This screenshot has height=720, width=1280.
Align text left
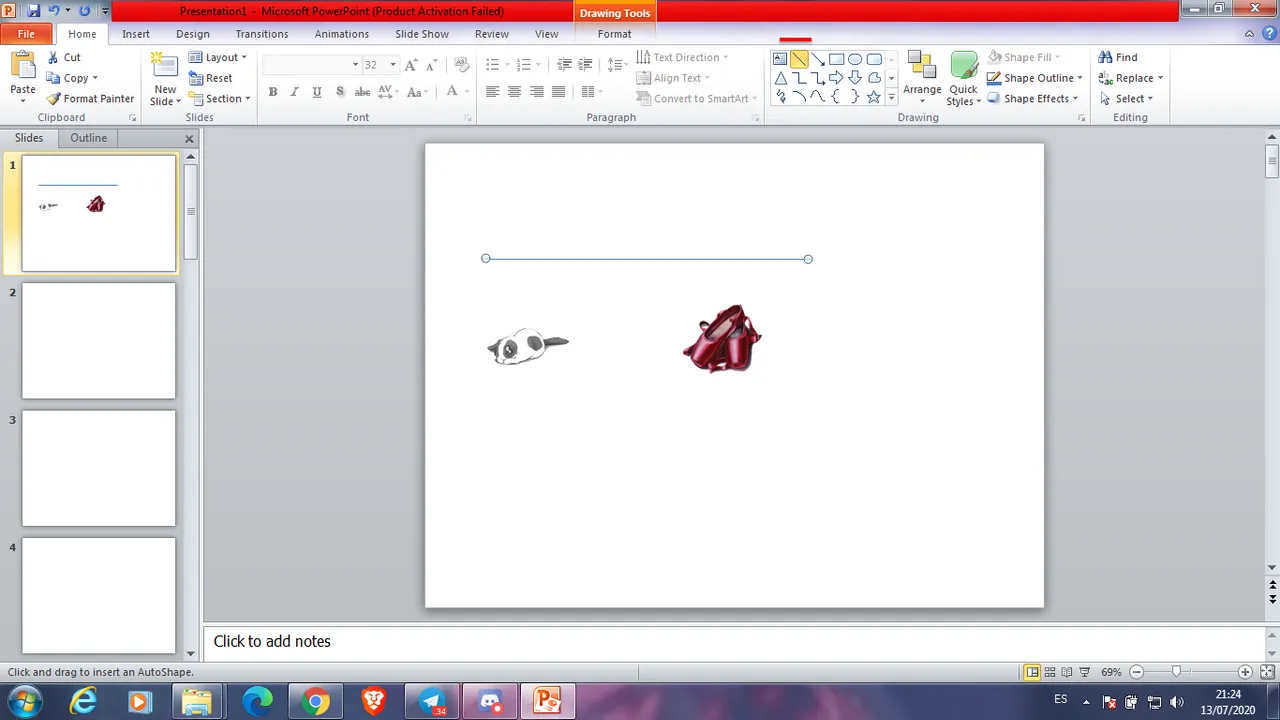point(492,92)
